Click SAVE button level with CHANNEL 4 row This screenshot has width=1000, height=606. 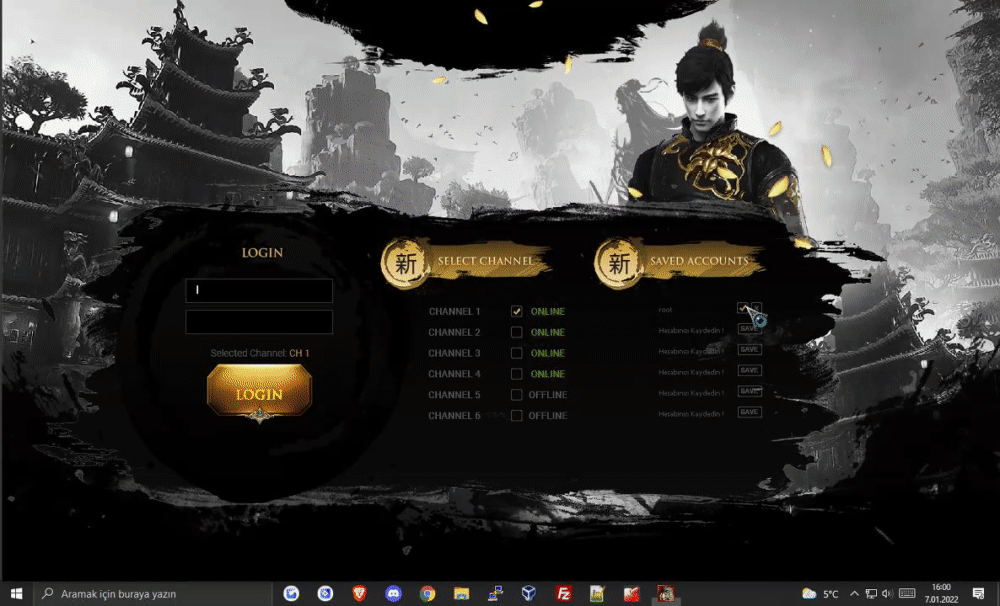pos(749,370)
